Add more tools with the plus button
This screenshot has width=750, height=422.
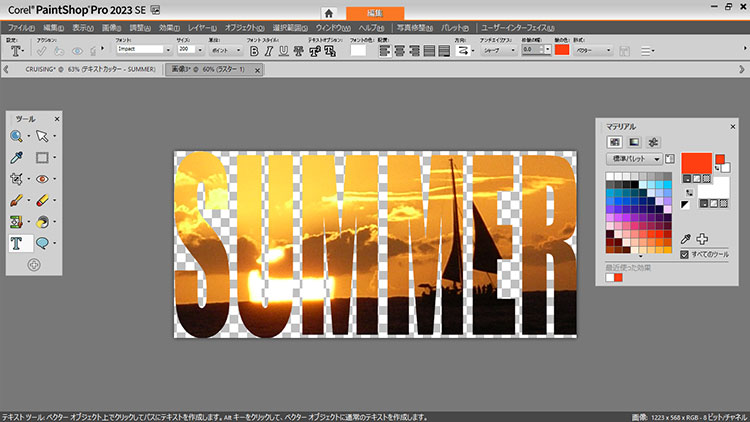(x=34, y=265)
